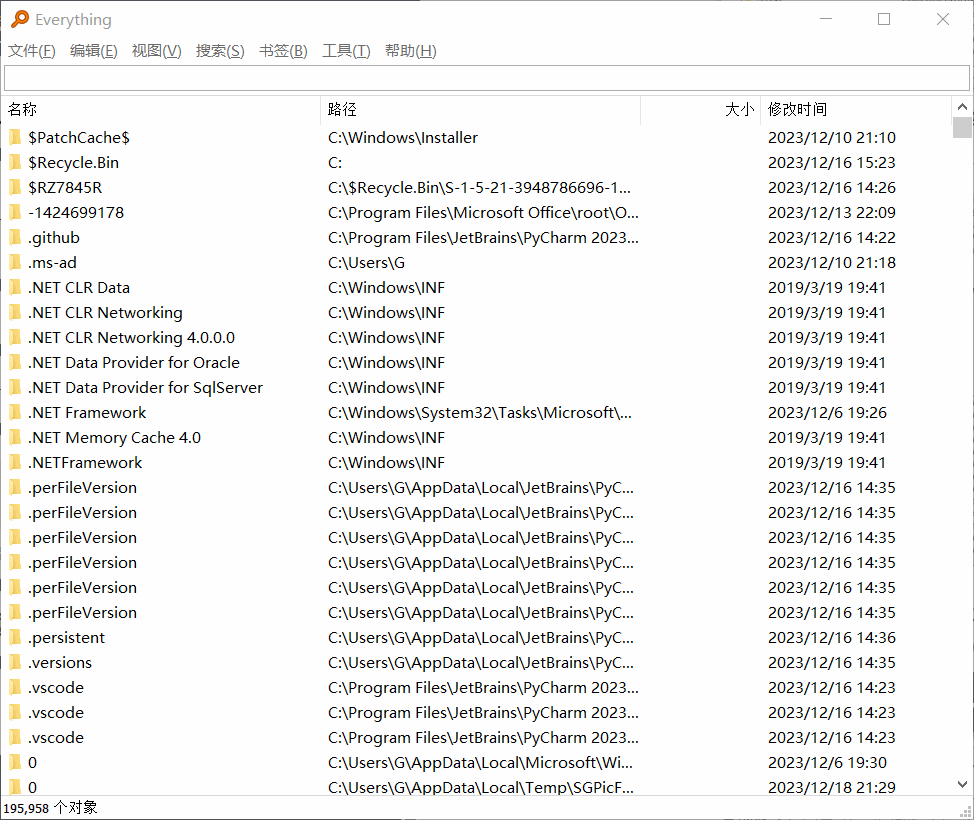The width and height of the screenshot is (974, 820).
Task: Click path C:\Users\G
Action: coord(366,262)
